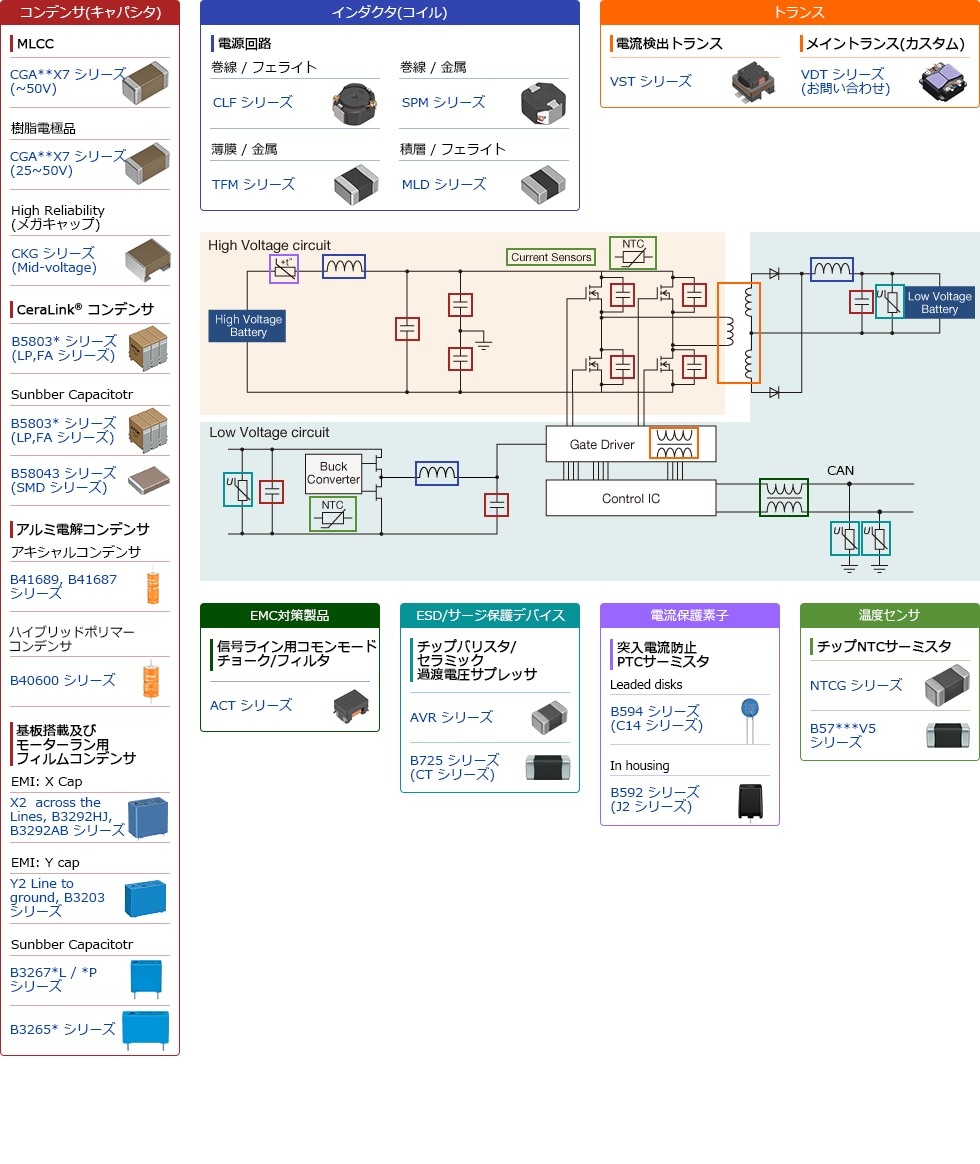Click the High Voltage Battery block
Image resolution: width=980 pixels, height=1164 pixels.
[248, 326]
